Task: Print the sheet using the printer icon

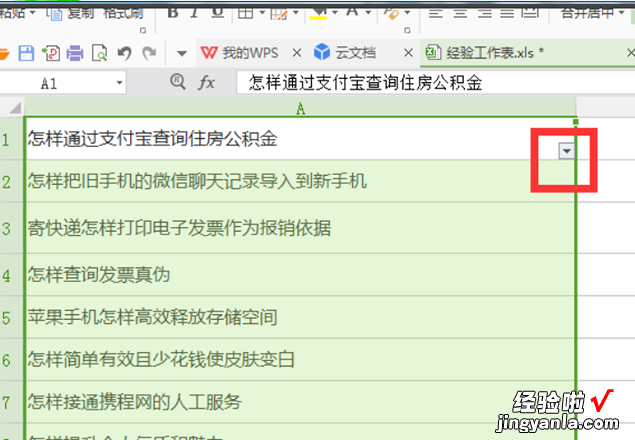Action: point(75,53)
